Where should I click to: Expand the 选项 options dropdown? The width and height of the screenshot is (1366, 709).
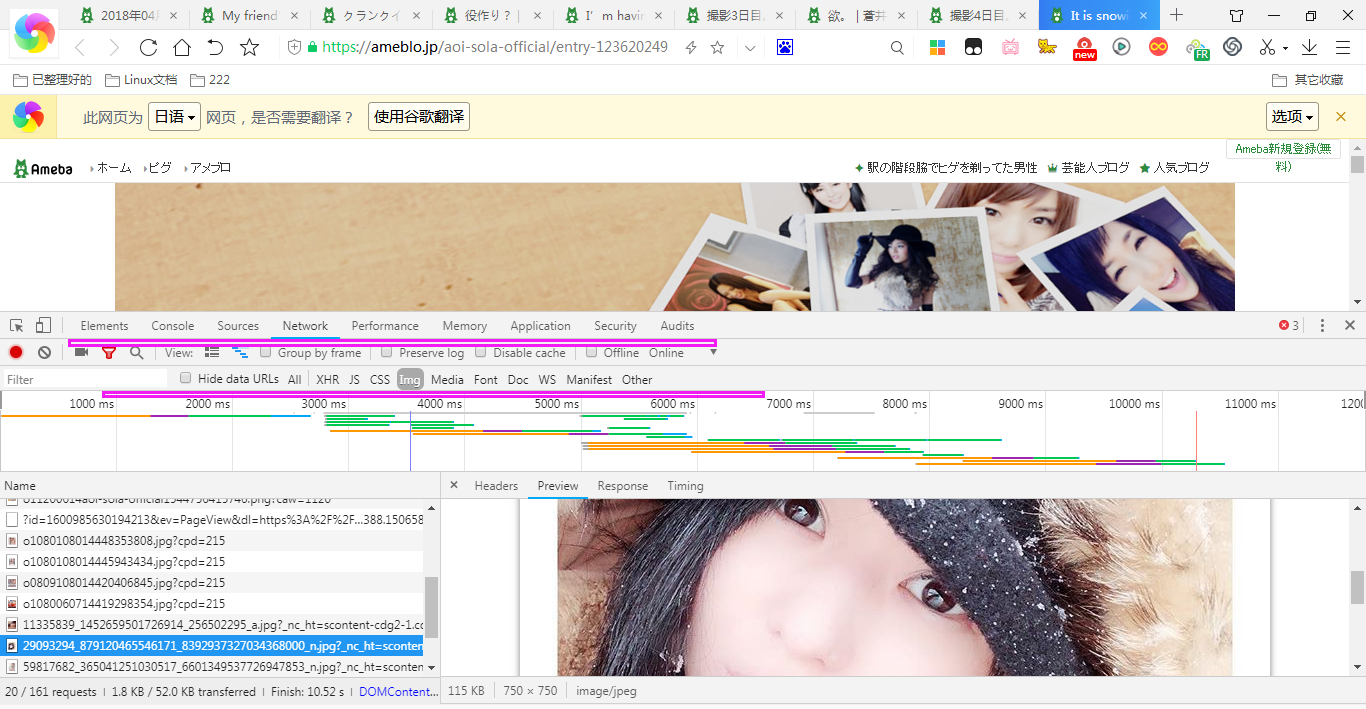1292,117
